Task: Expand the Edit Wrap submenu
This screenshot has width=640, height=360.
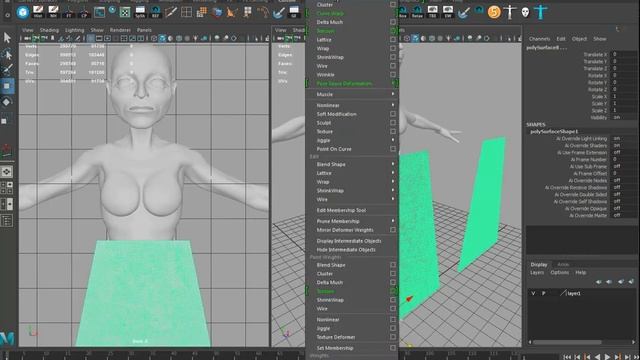Action: pyautogui.click(x=352, y=182)
